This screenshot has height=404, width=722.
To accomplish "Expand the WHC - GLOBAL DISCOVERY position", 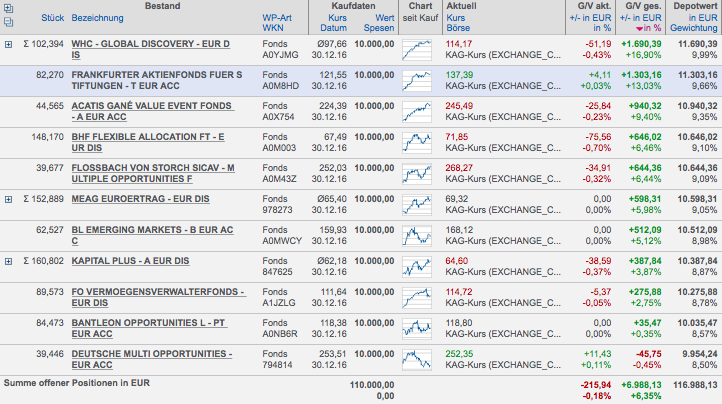I will pos(8,44).
